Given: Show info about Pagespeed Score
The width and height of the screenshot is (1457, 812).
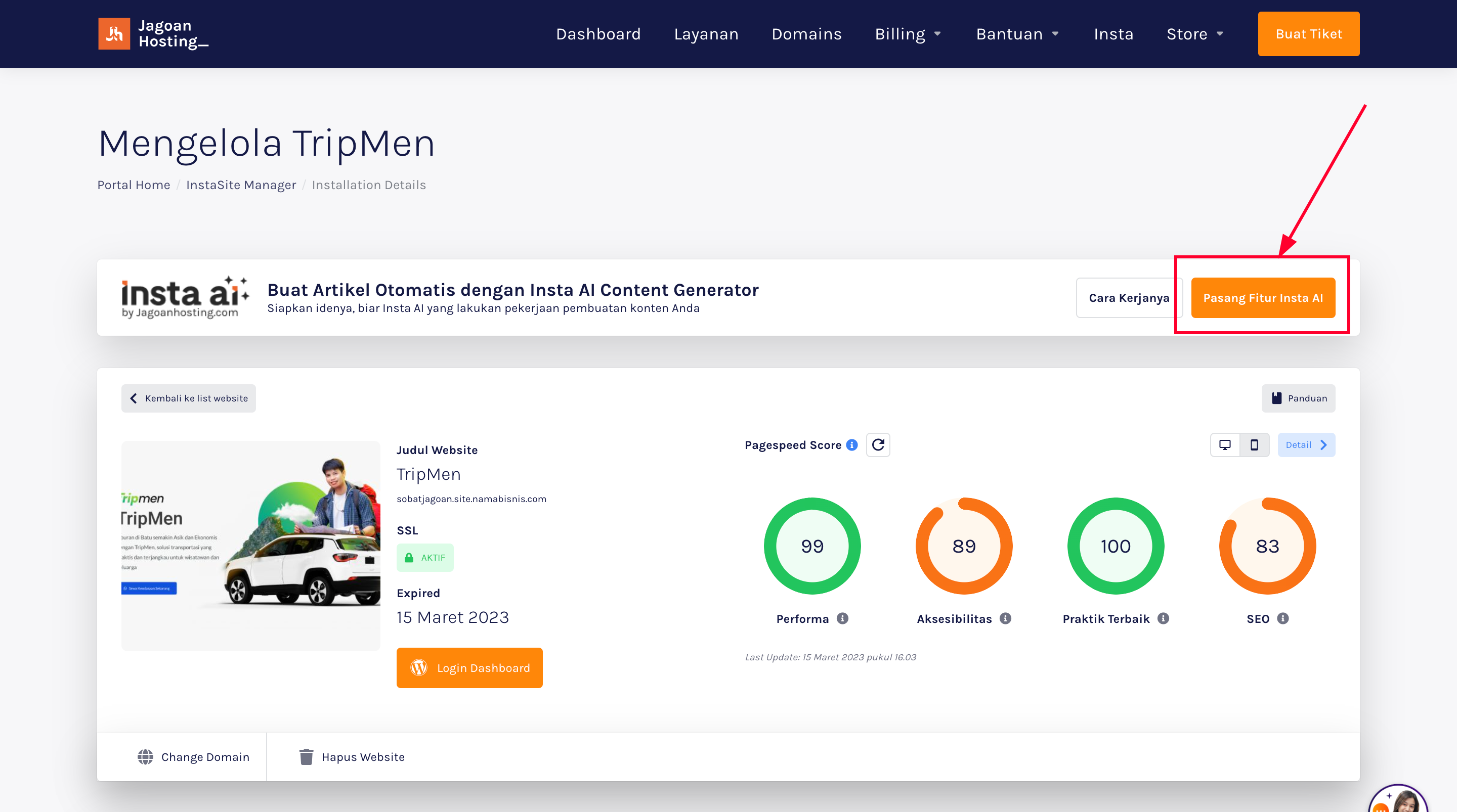Looking at the screenshot, I should coord(852,445).
